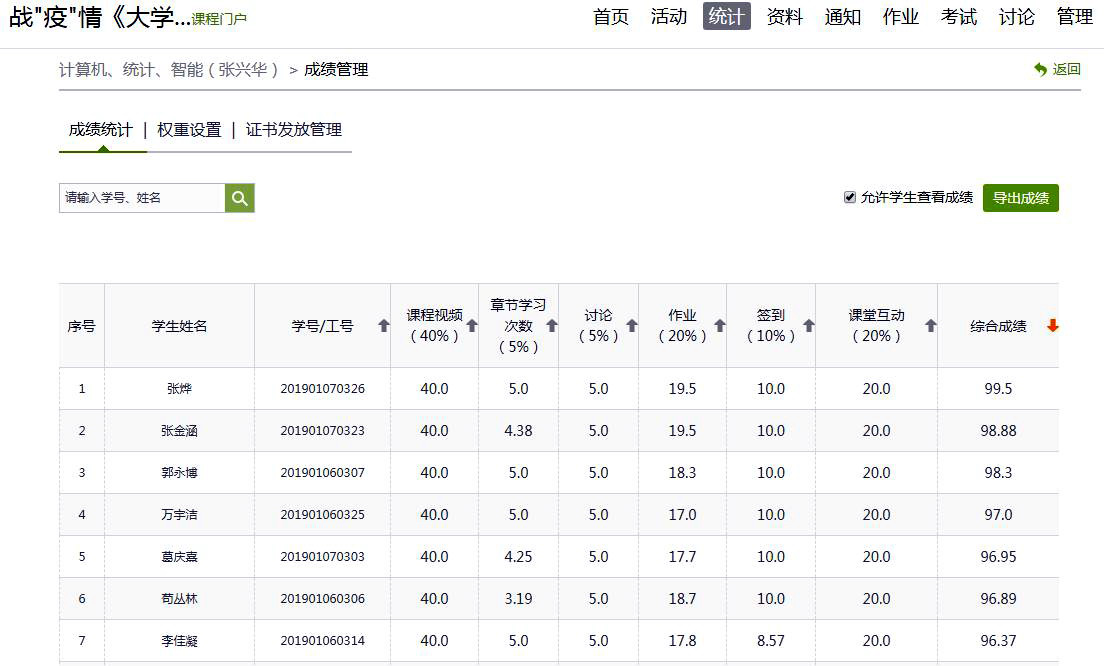Sort by 讨论 column arrow
This screenshot has width=1104, height=666.
tap(631, 326)
